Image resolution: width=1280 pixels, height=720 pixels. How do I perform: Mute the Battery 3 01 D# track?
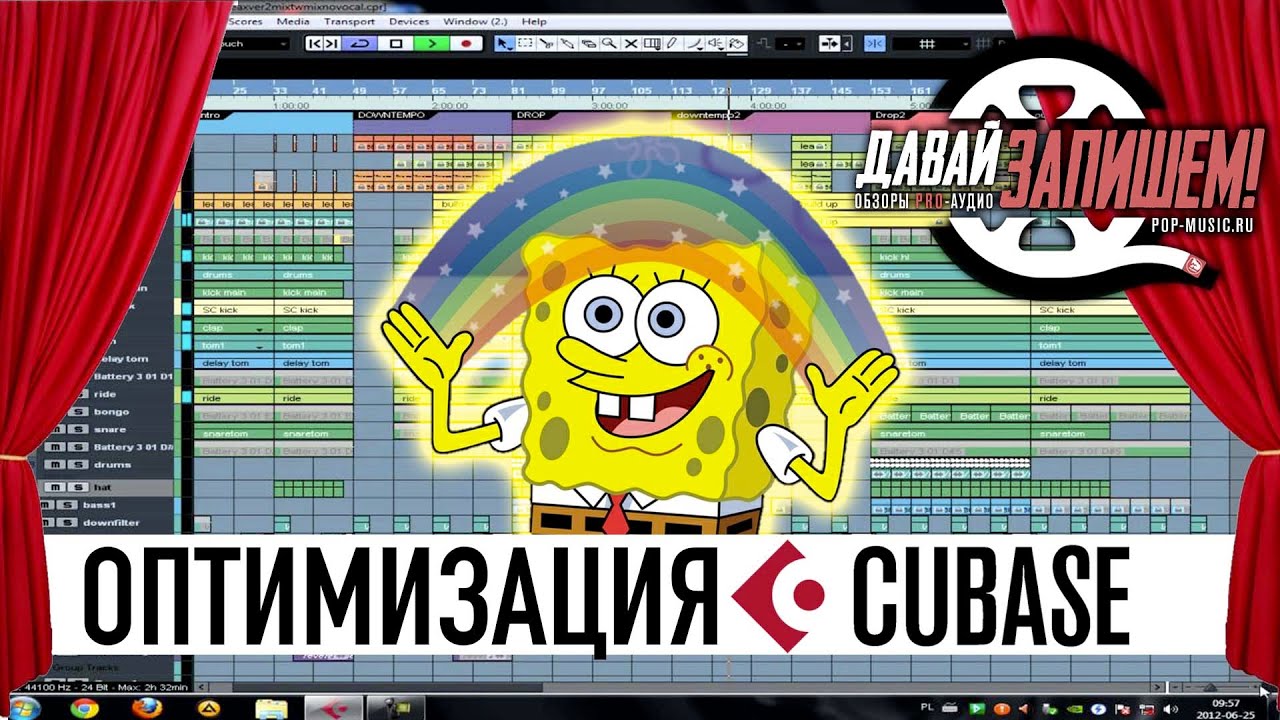coord(55,447)
